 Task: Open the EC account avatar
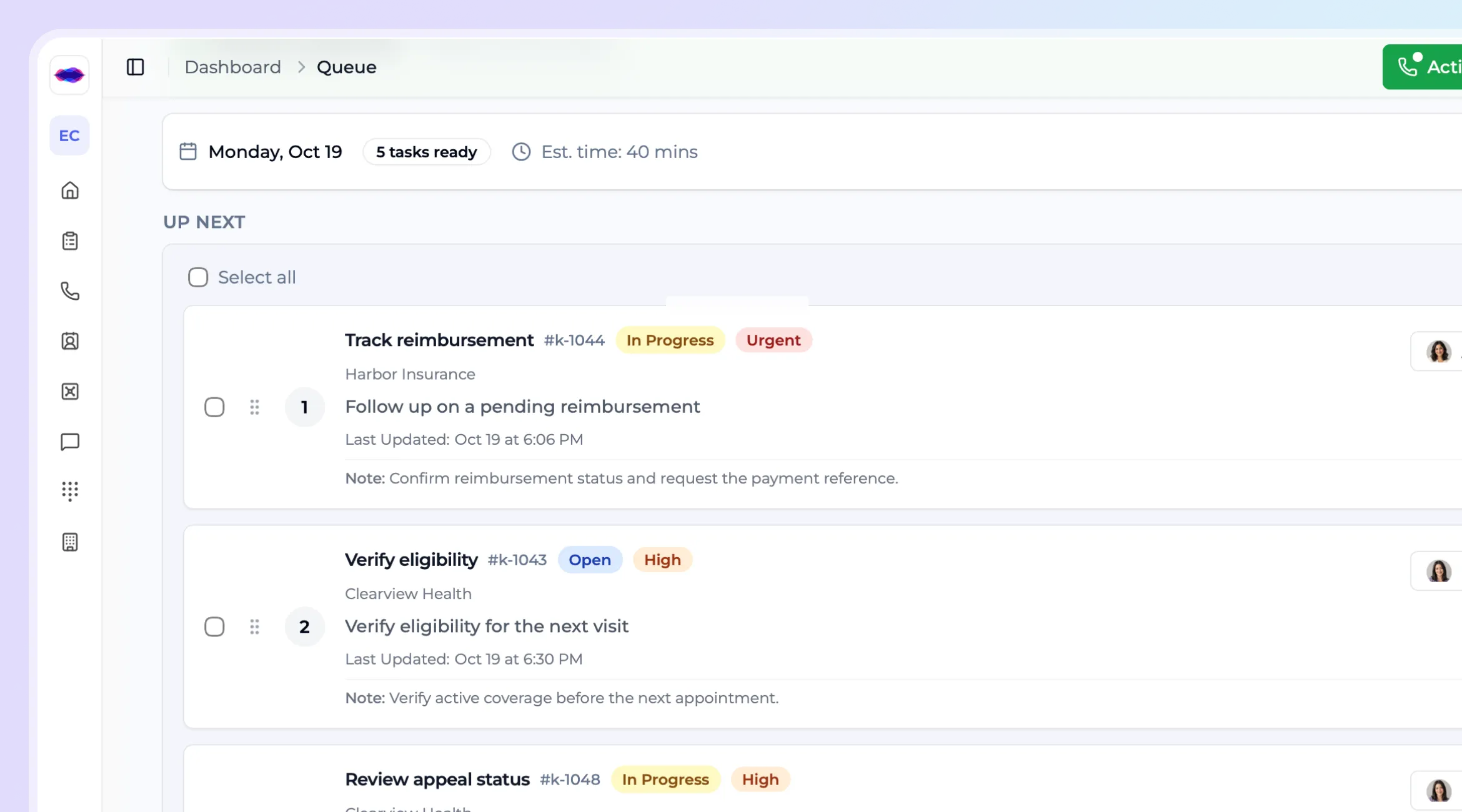pos(69,136)
